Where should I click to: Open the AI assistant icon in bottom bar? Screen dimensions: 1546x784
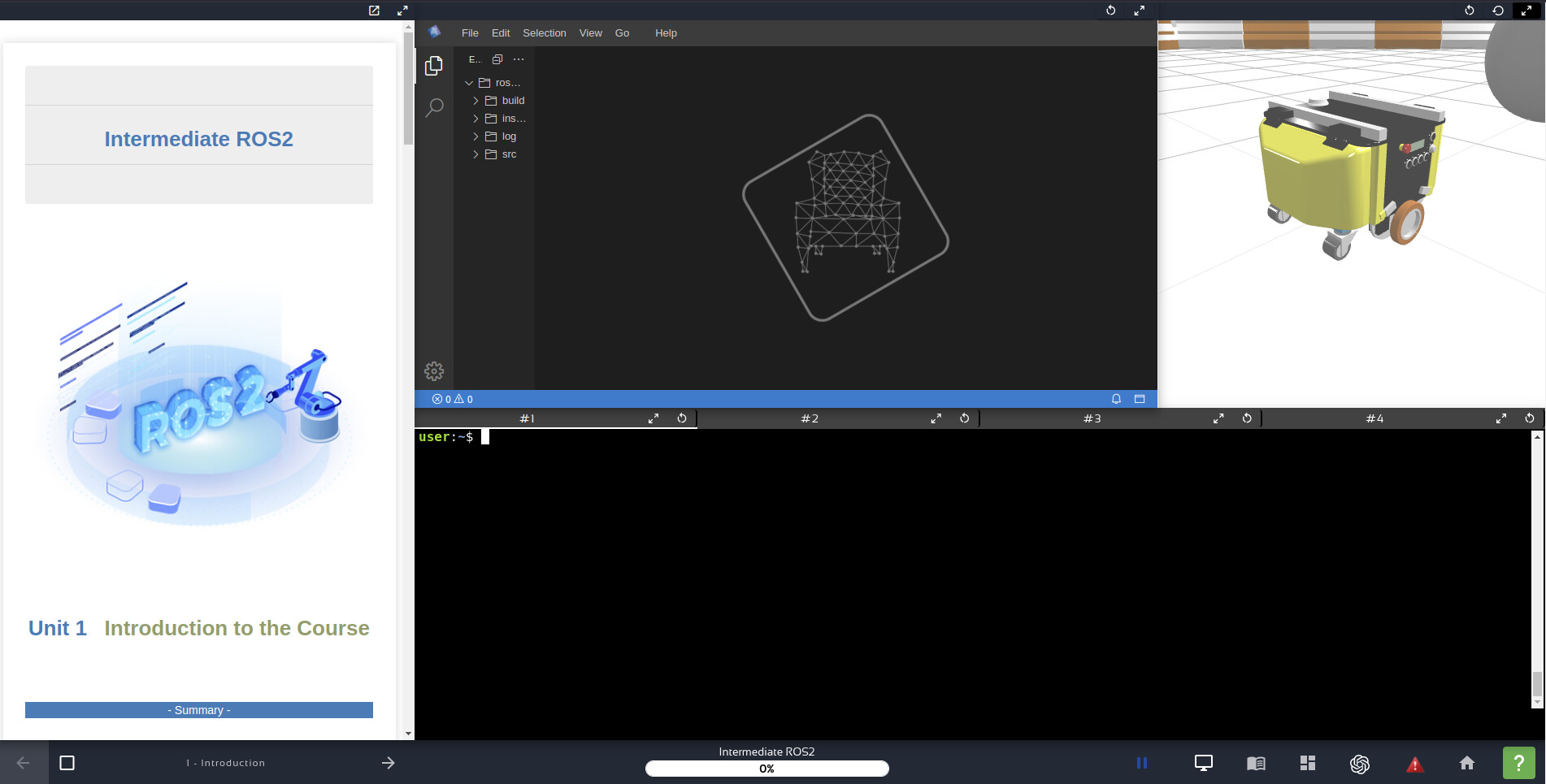pyautogui.click(x=1360, y=764)
